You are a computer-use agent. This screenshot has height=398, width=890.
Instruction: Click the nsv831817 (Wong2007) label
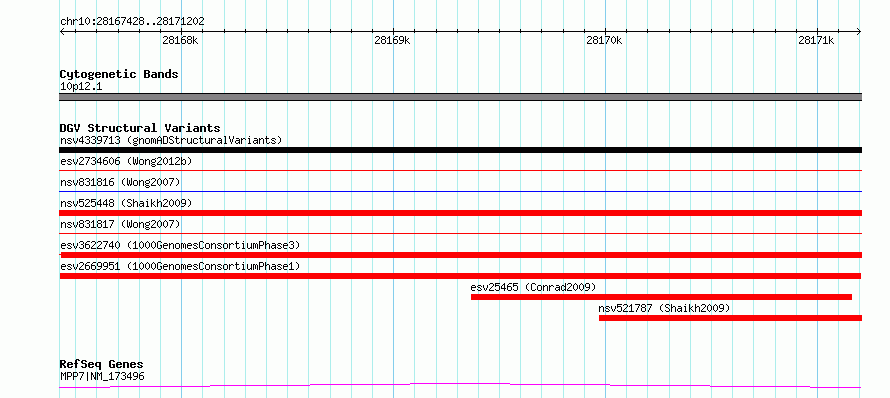tap(120, 224)
